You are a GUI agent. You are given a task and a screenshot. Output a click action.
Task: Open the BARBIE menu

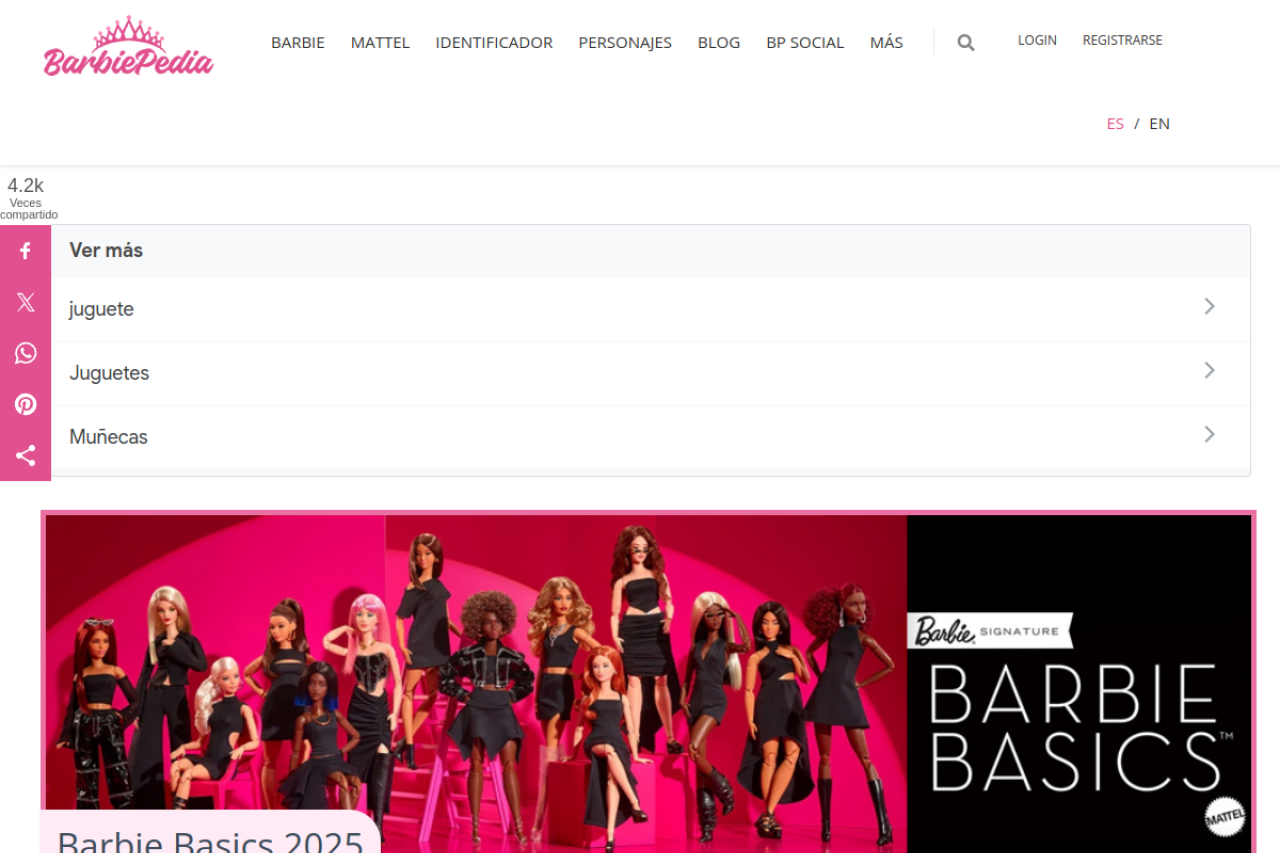298,42
